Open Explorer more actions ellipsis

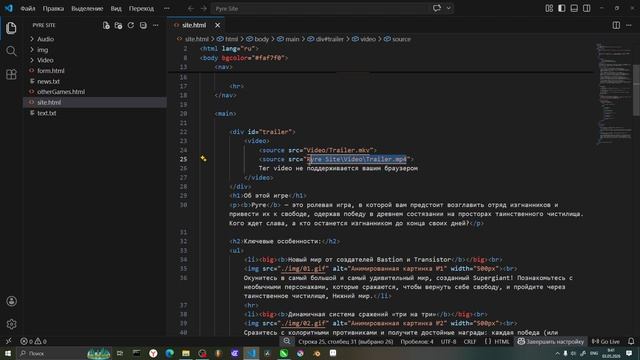coord(156,25)
